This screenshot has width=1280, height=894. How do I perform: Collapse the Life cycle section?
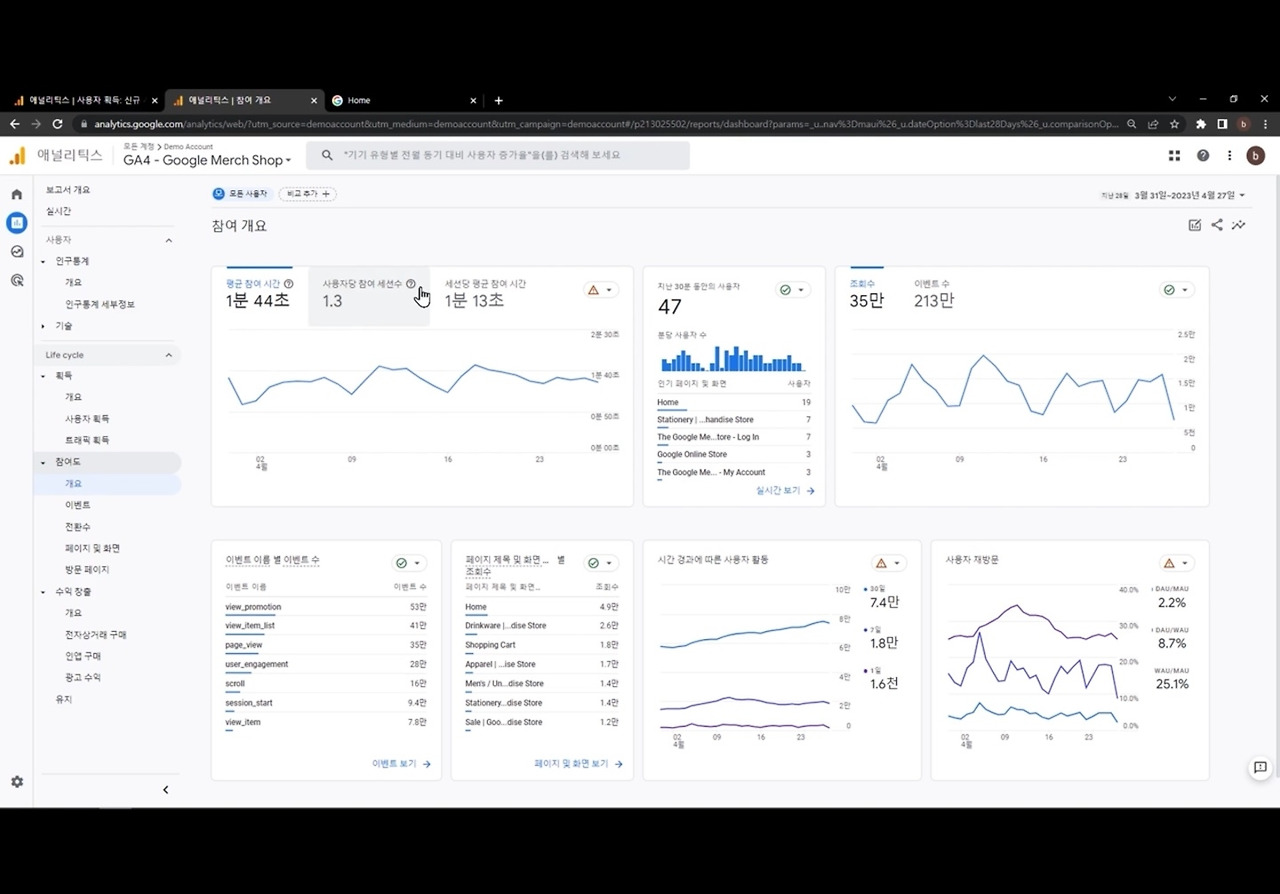tap(168, 355)
